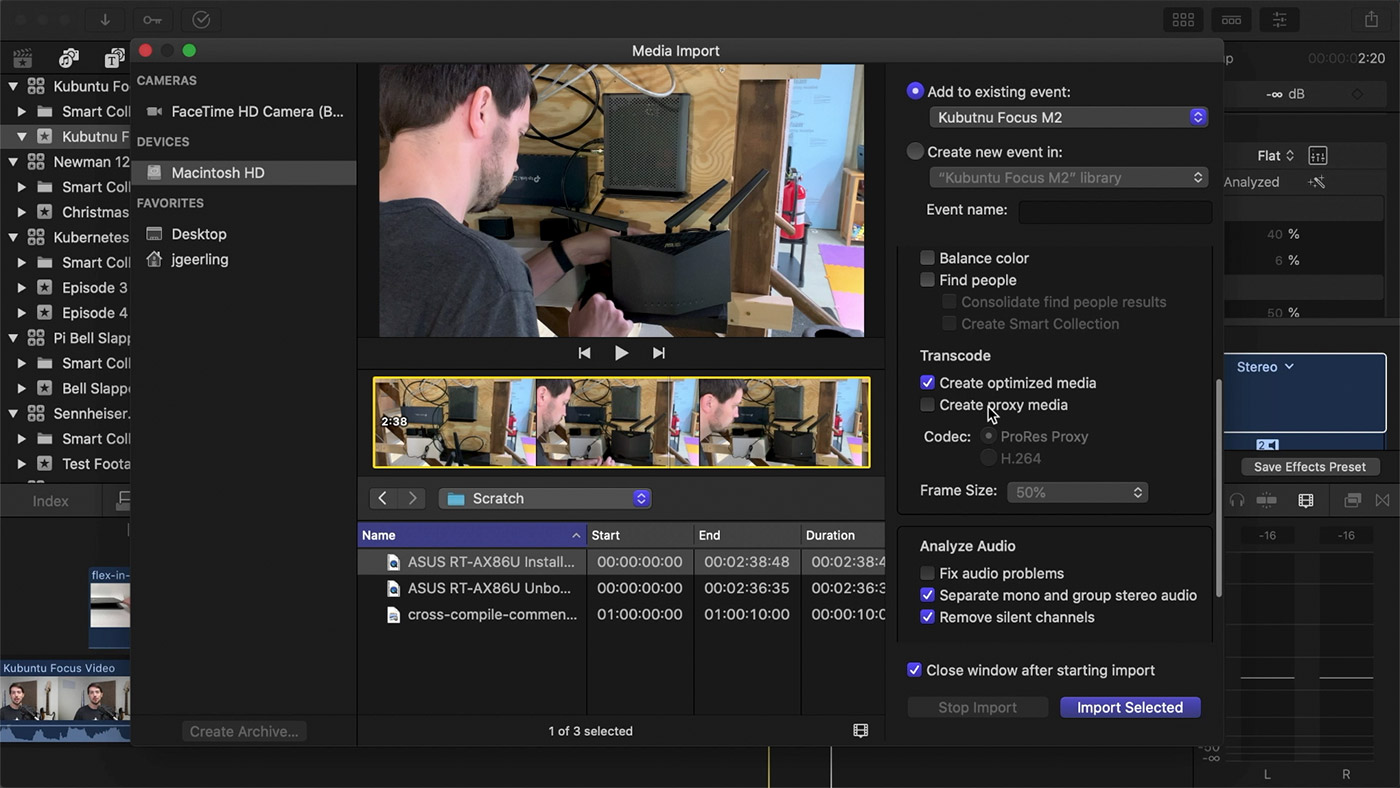Screen dimensions: 1400x788
Task: Toggle the Browser grid icon in toolbar
Action: tap(1183, 19)
